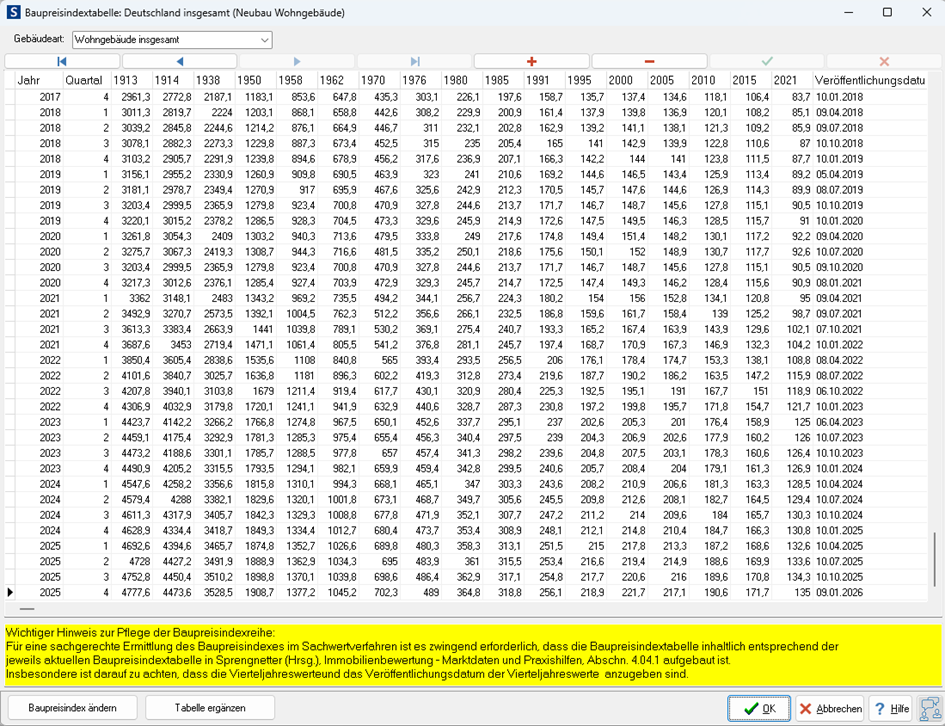Click horizontal scrollbar thumb below table
Viewport: 945px width, 726px height.
point(27,608)
